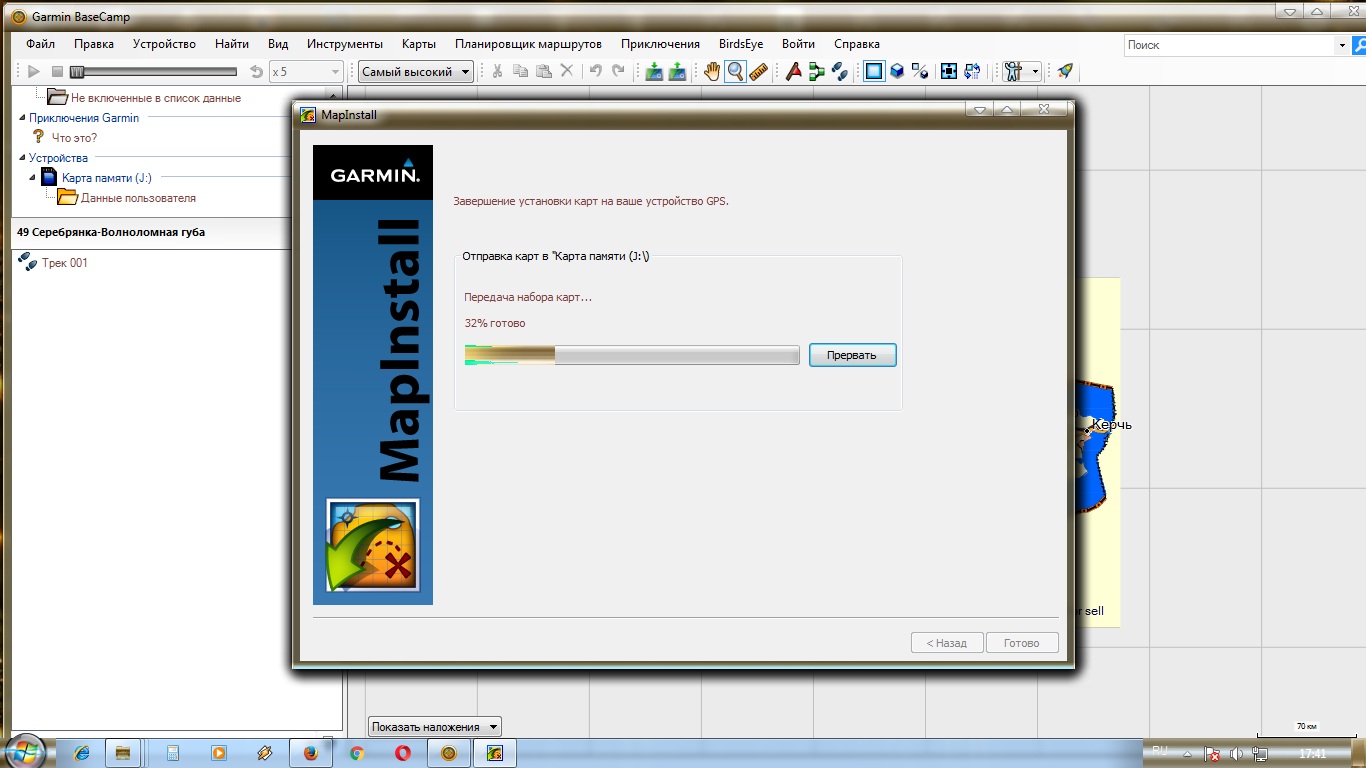Open the 'Показать наложения' dropdown
Image resolution: width=1366 pixels, height=768 pixels.
(435, 727)
